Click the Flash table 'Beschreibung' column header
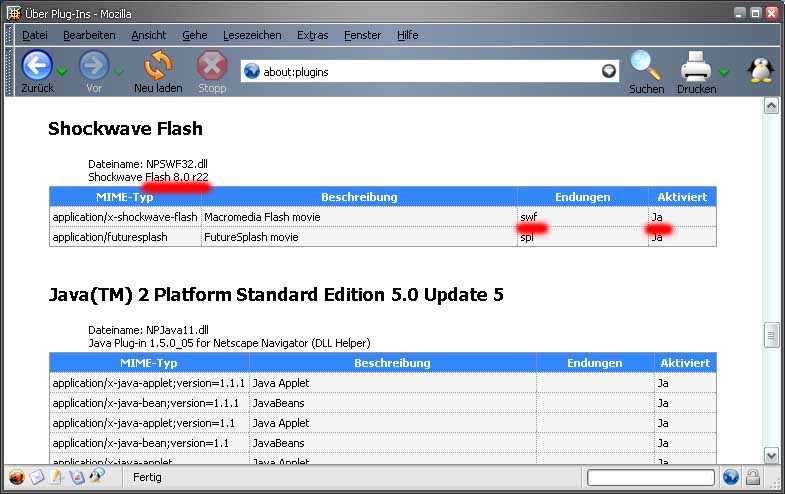The height and width of the screenshot is (494, 785). (x=359, y=197)
